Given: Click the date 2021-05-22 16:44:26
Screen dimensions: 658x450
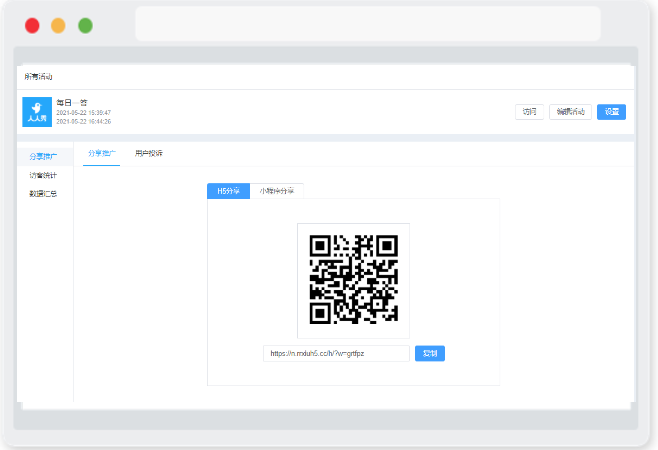Looking at the screenshot, I should [x=84, y=121].
